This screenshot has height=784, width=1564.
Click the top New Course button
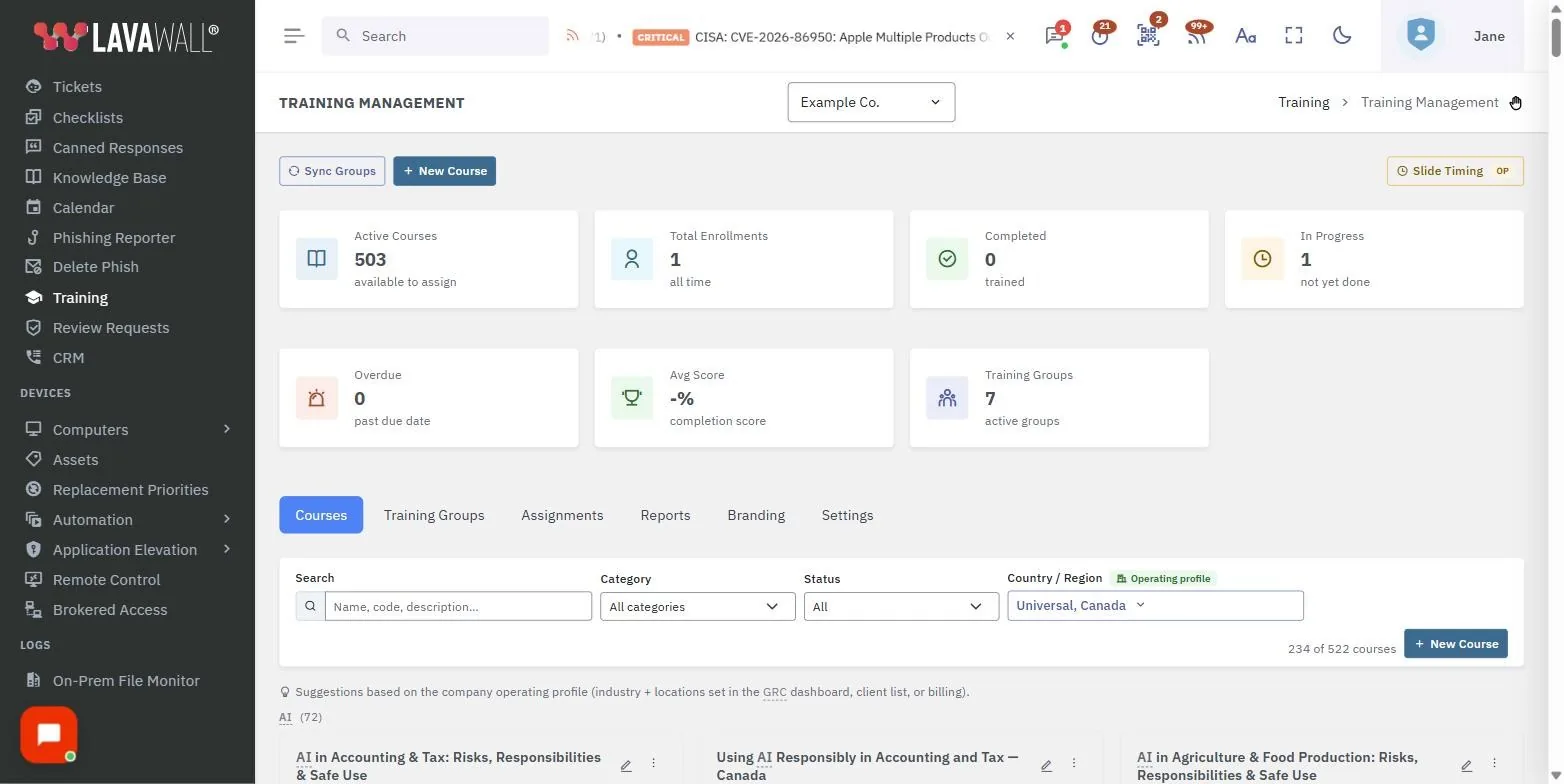point(445,171)
